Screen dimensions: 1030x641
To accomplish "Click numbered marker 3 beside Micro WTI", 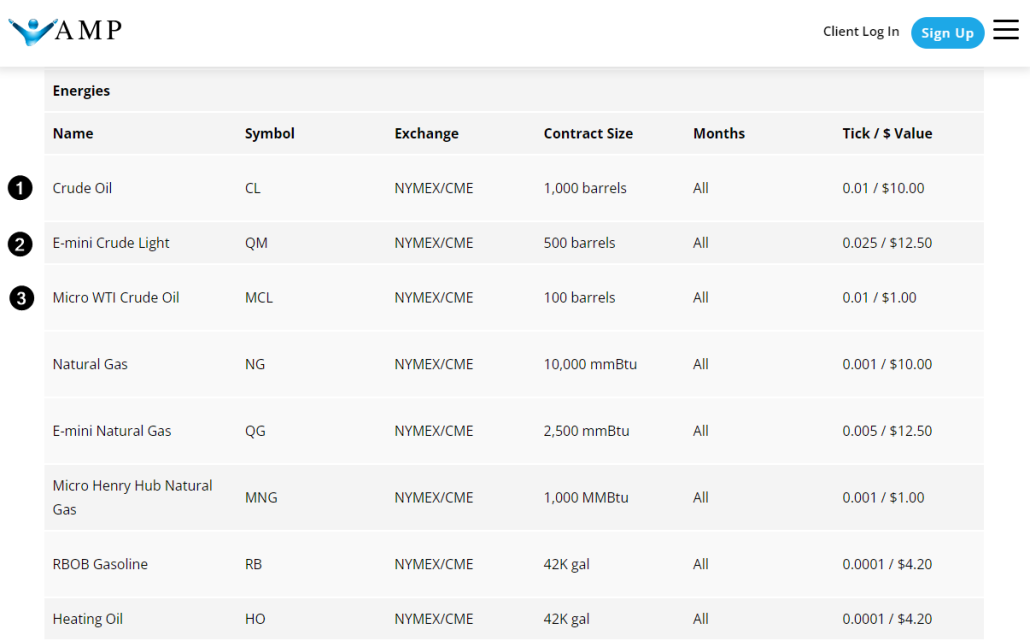I will tap(20, 298).
